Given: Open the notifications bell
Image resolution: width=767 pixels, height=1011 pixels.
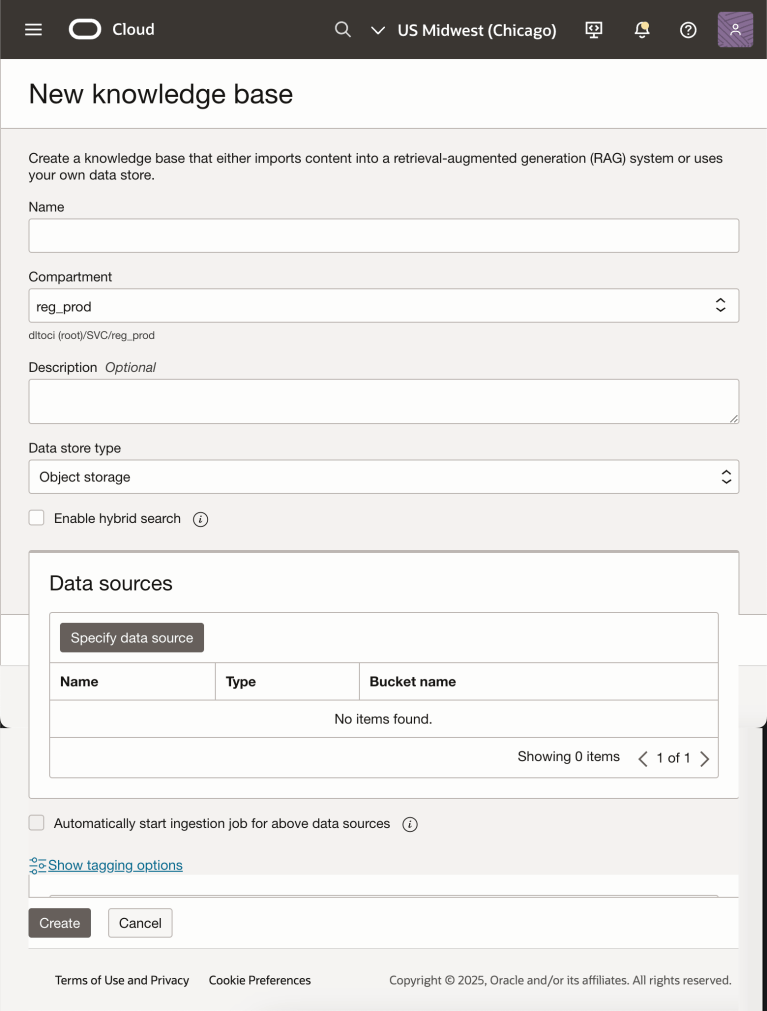Looking at the screenshot, I should [x=641, y=30].
